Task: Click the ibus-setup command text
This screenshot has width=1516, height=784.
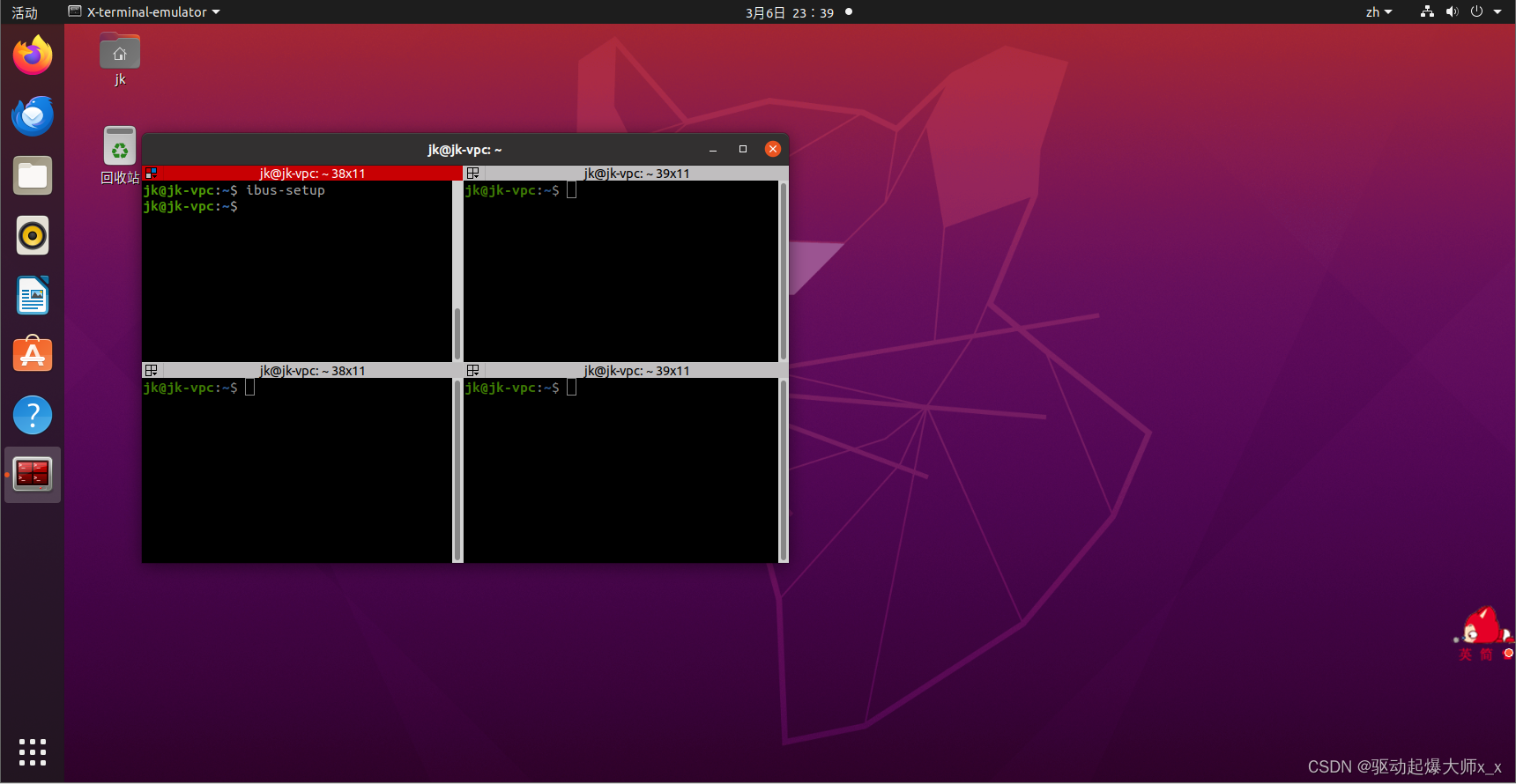Action: pos(286,190)
